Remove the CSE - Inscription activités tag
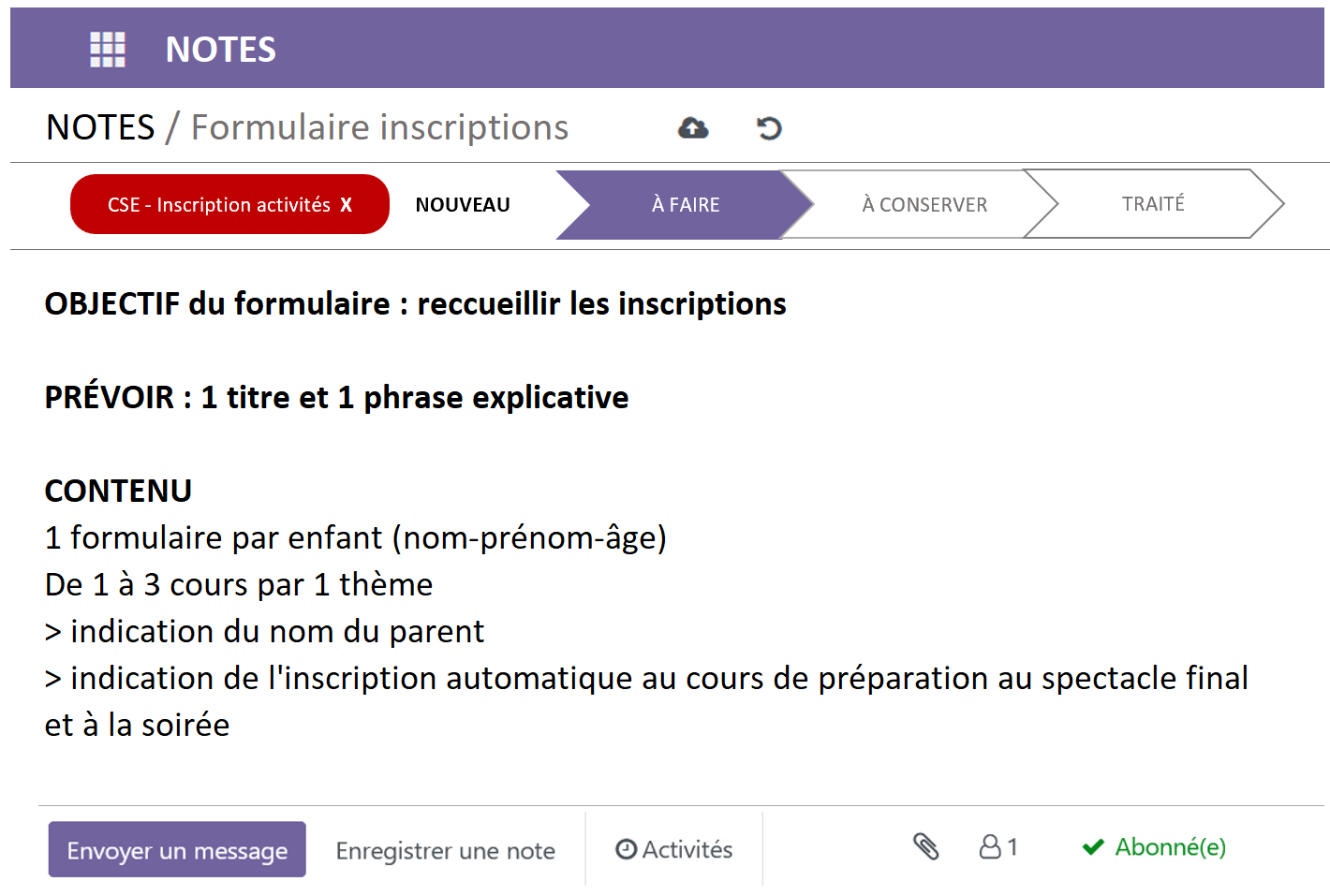 coord(347,205)
